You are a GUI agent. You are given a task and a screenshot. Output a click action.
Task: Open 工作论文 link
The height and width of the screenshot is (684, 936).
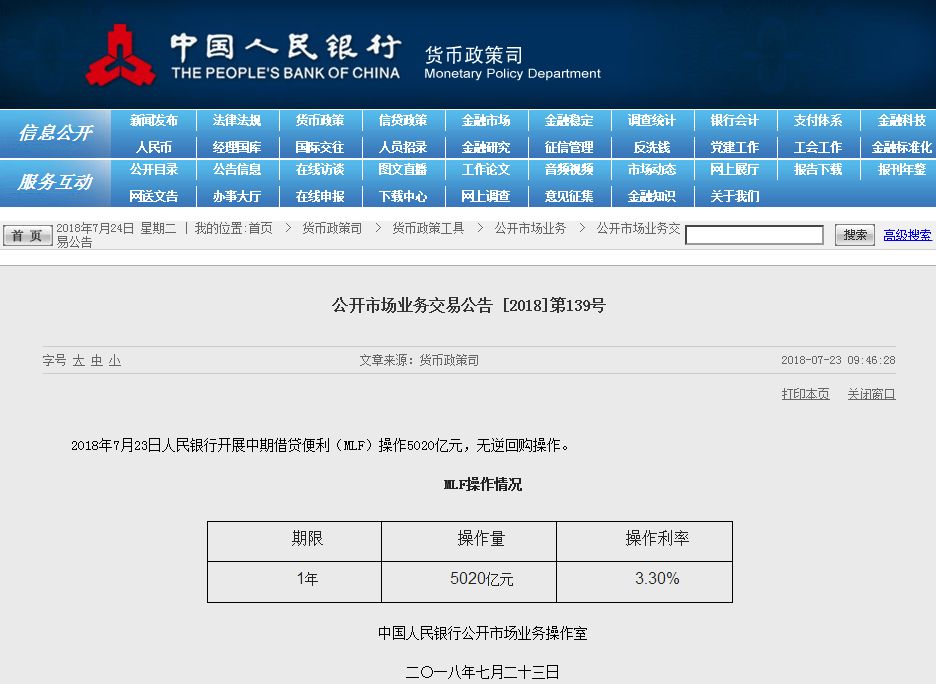point(486,170)
